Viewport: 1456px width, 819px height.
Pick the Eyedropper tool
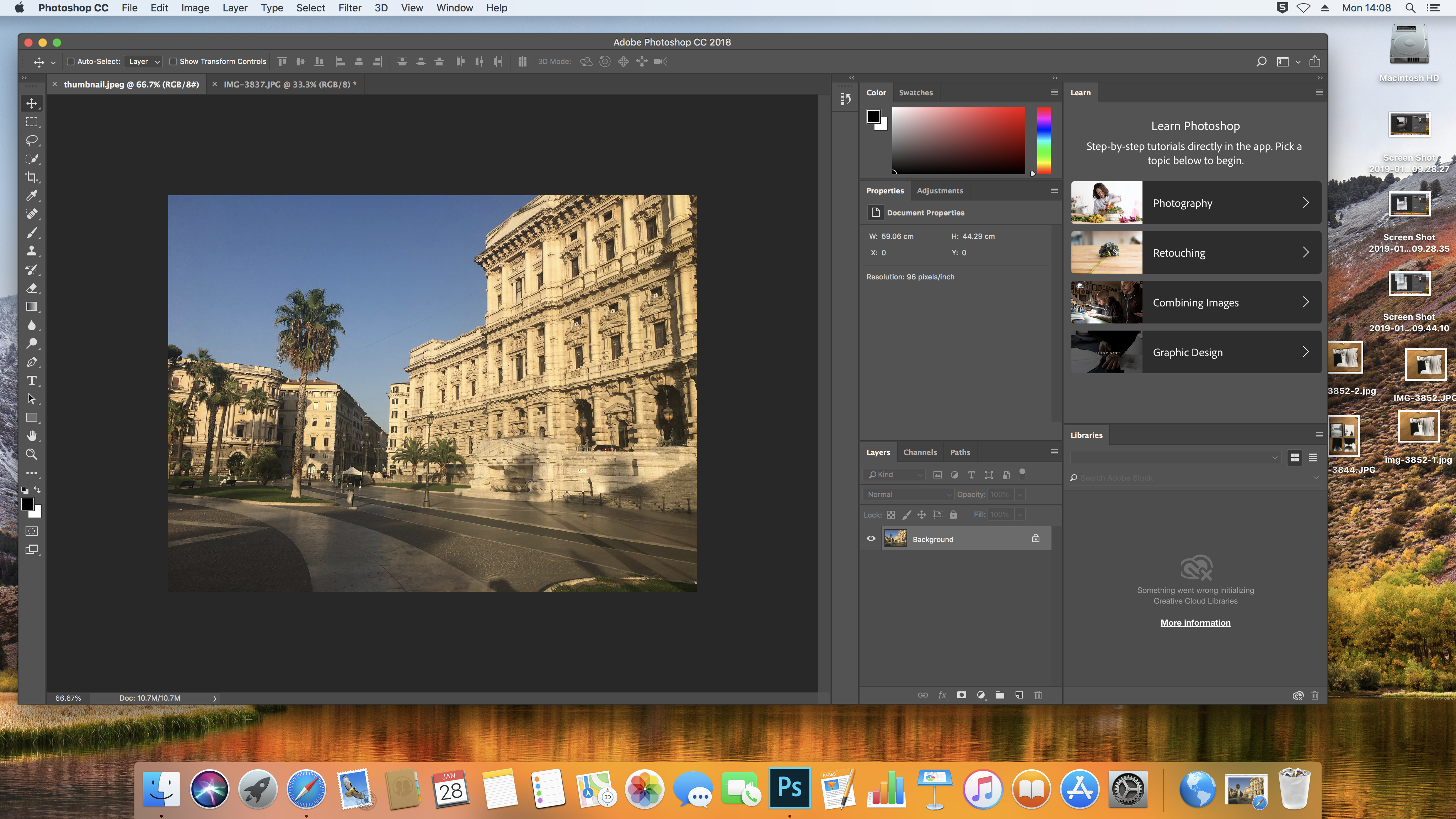[x=32, y=196]
